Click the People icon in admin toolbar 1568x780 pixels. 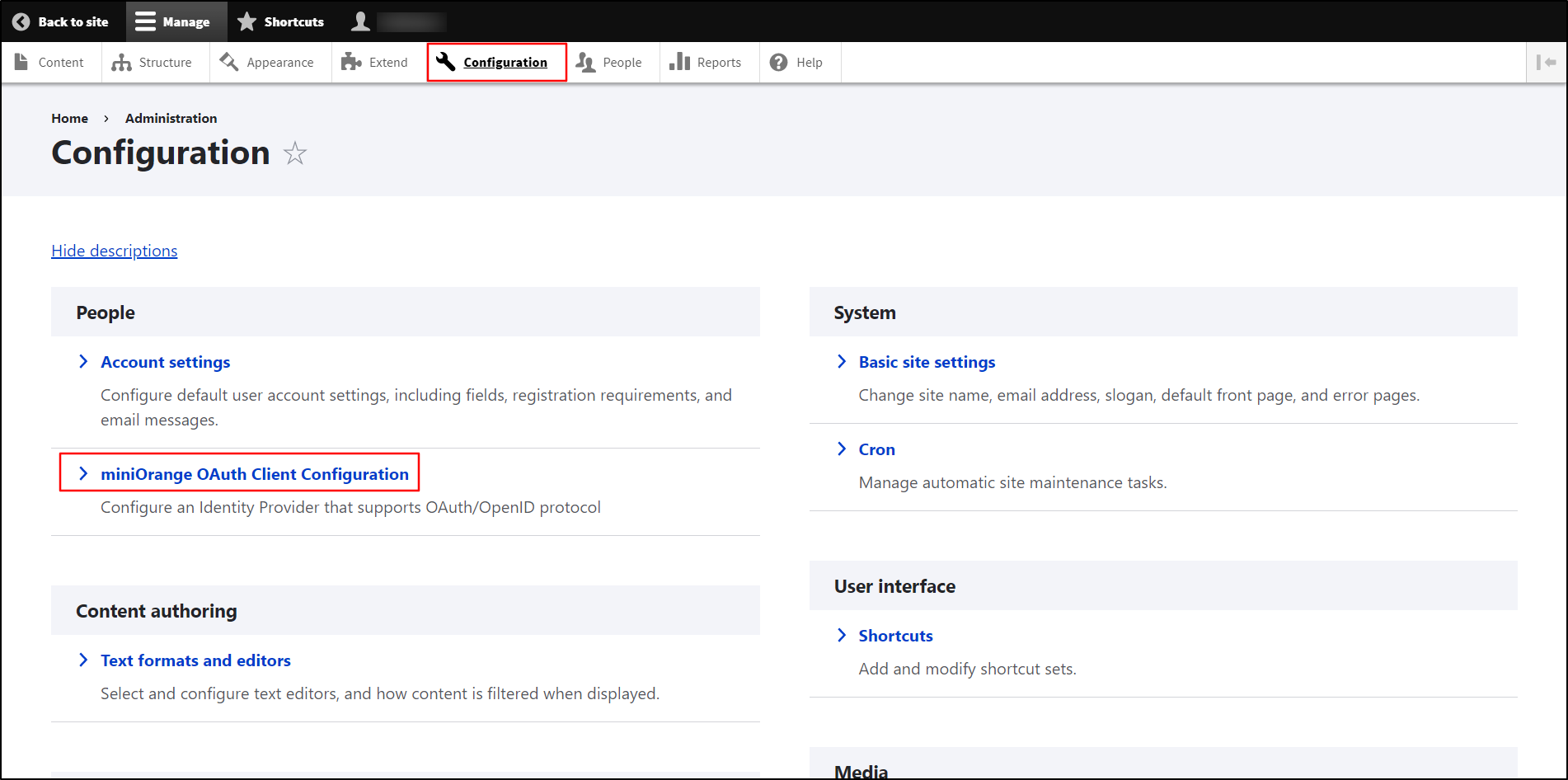click(586, 63)
